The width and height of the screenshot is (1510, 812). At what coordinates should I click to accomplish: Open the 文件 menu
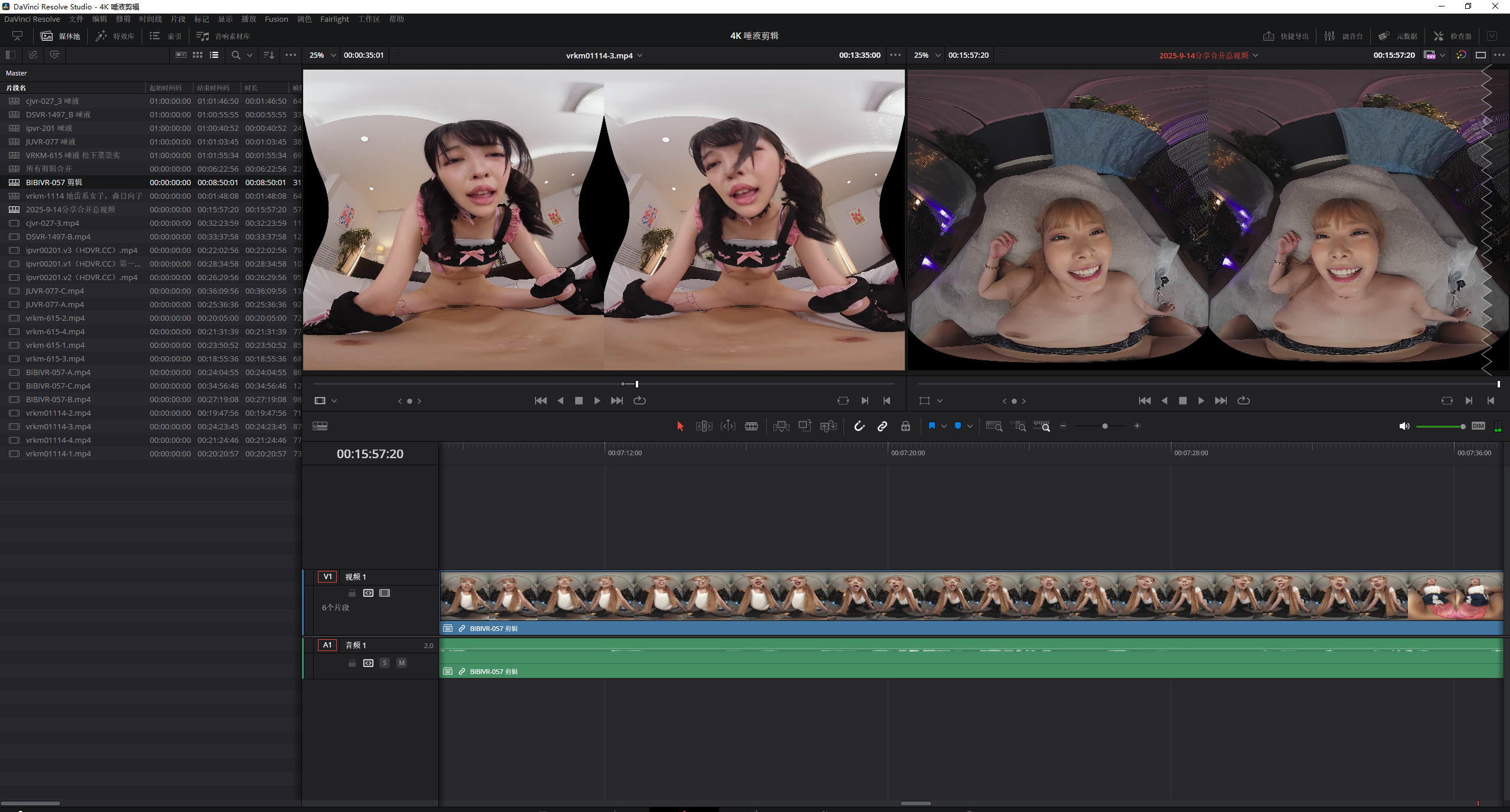pyautogui.click(x=76, y=19)
